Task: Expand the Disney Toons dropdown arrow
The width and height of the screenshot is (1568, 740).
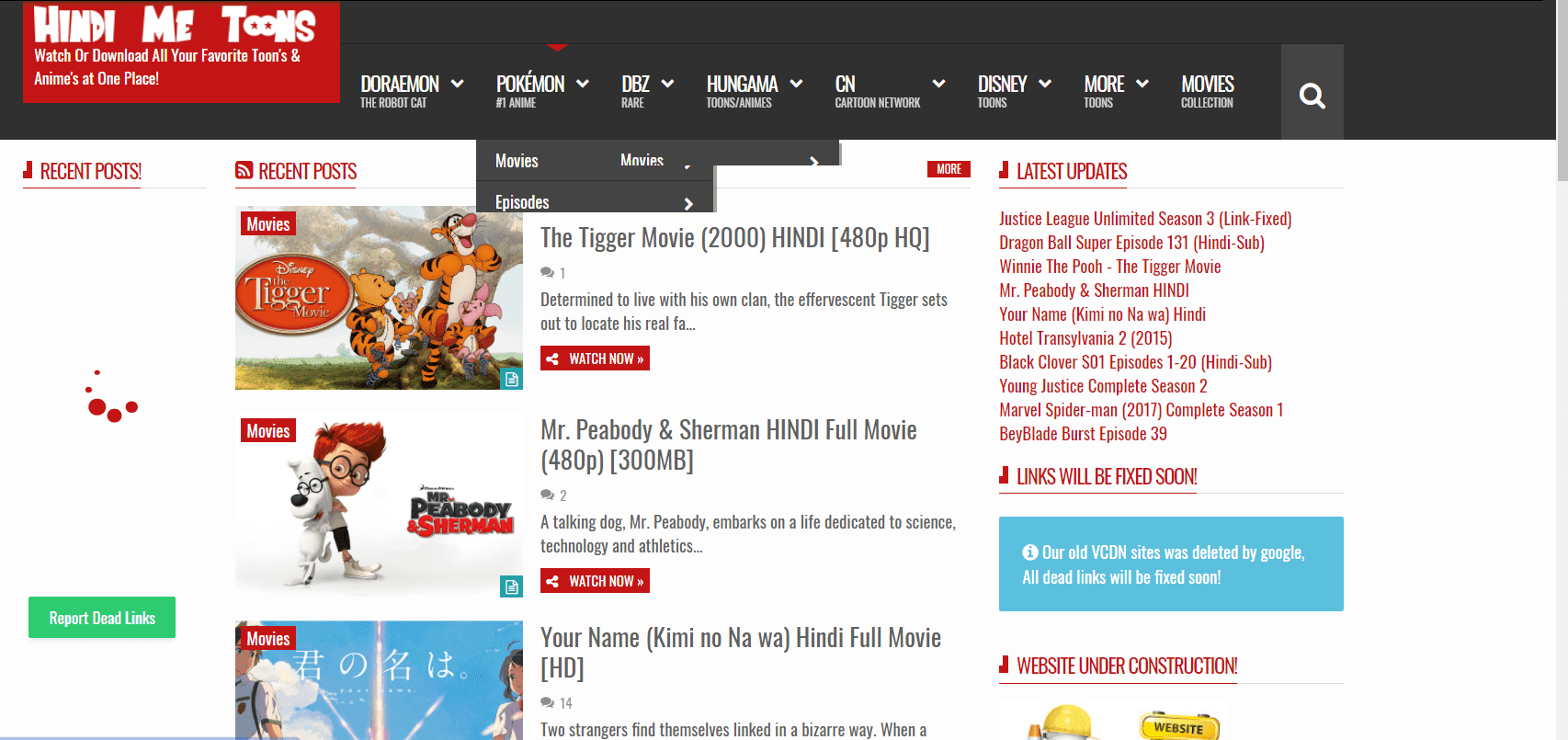Action: (1045, 84)
